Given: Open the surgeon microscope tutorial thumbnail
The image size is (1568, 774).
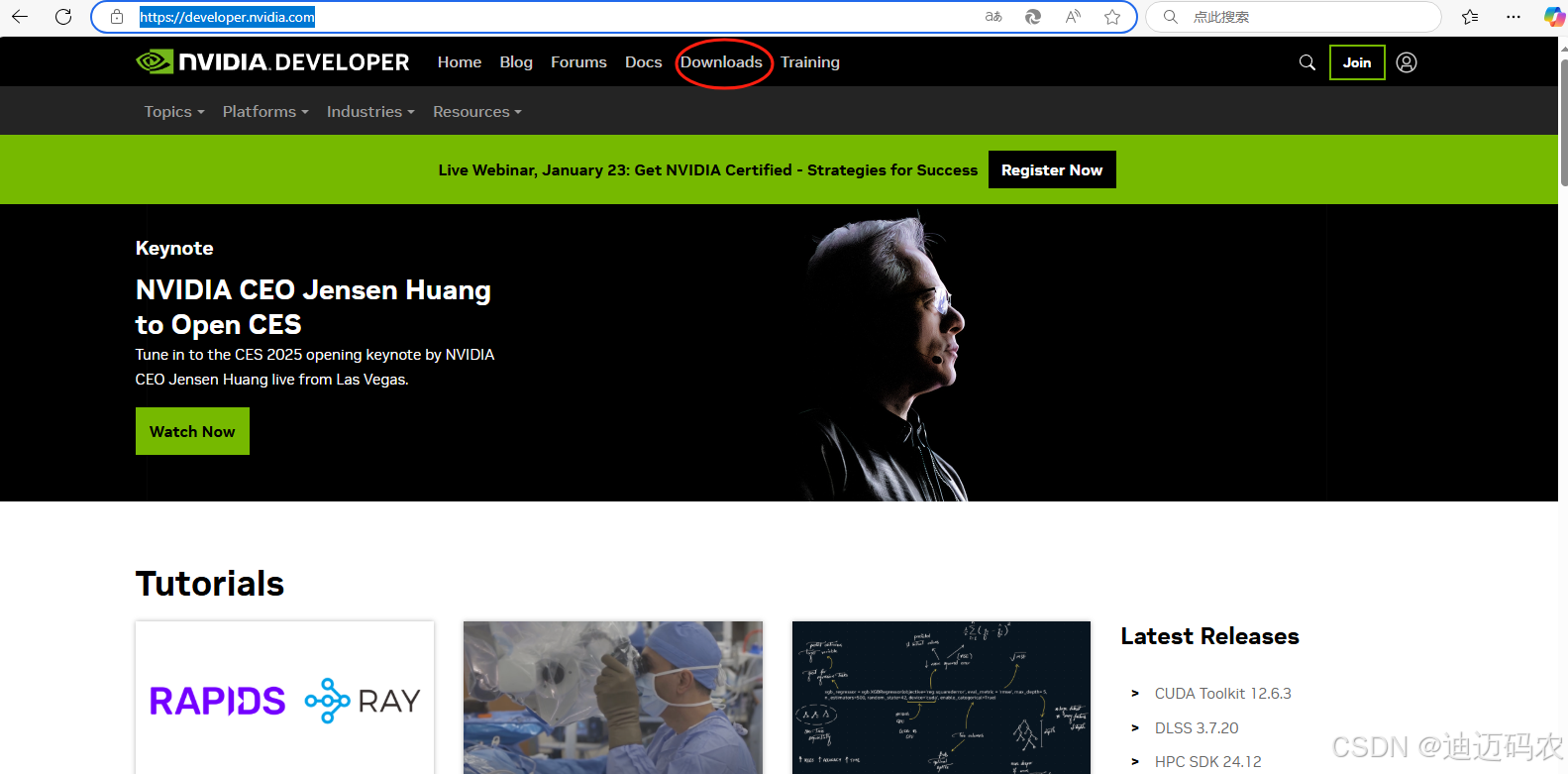Looking at the screenshot, I should (x=613, y=698).
